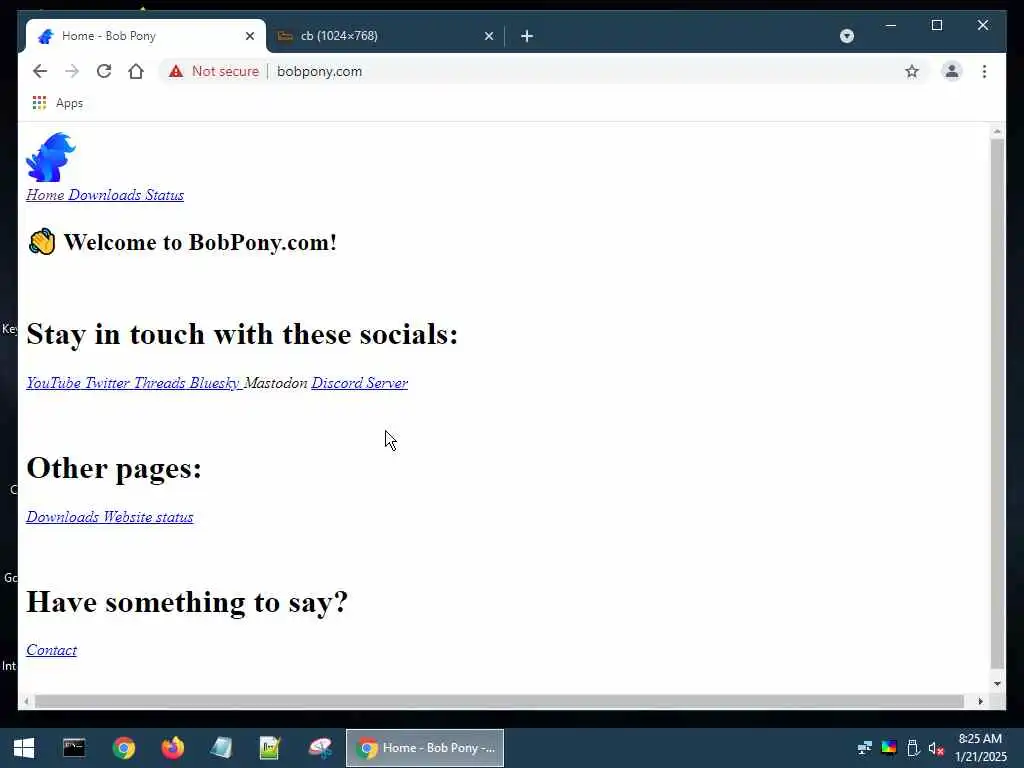Click the blue pony logo image
The height and width of the screenshot is (768, 1024).
[x=51, y=157]
